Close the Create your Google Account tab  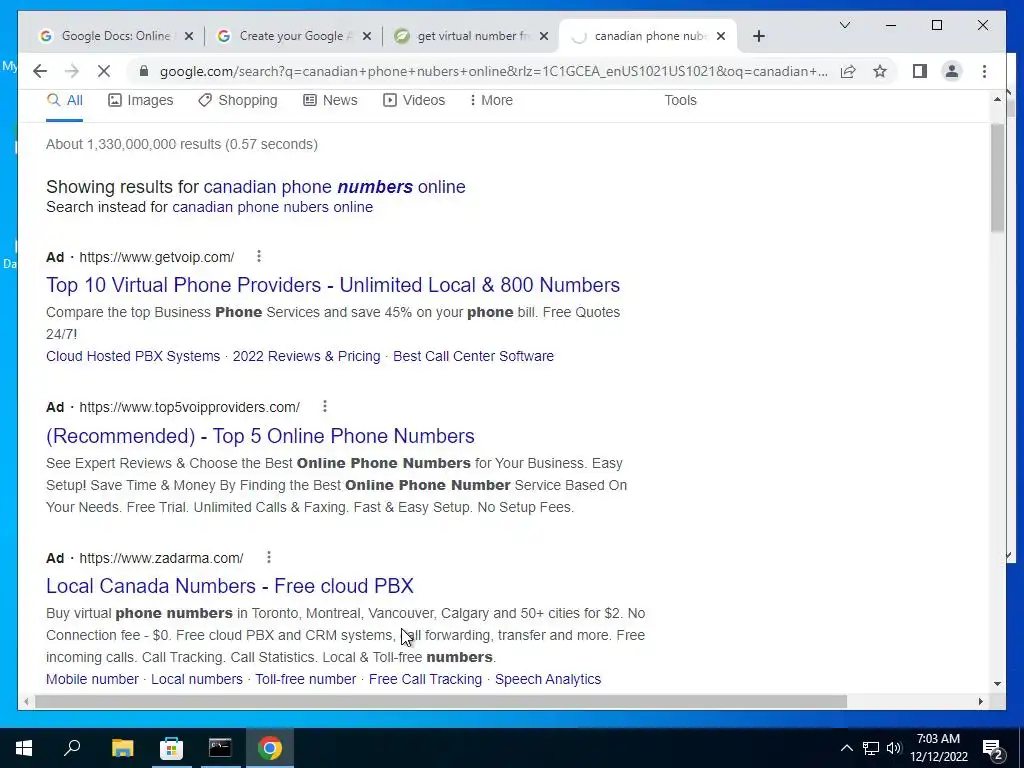366,36
